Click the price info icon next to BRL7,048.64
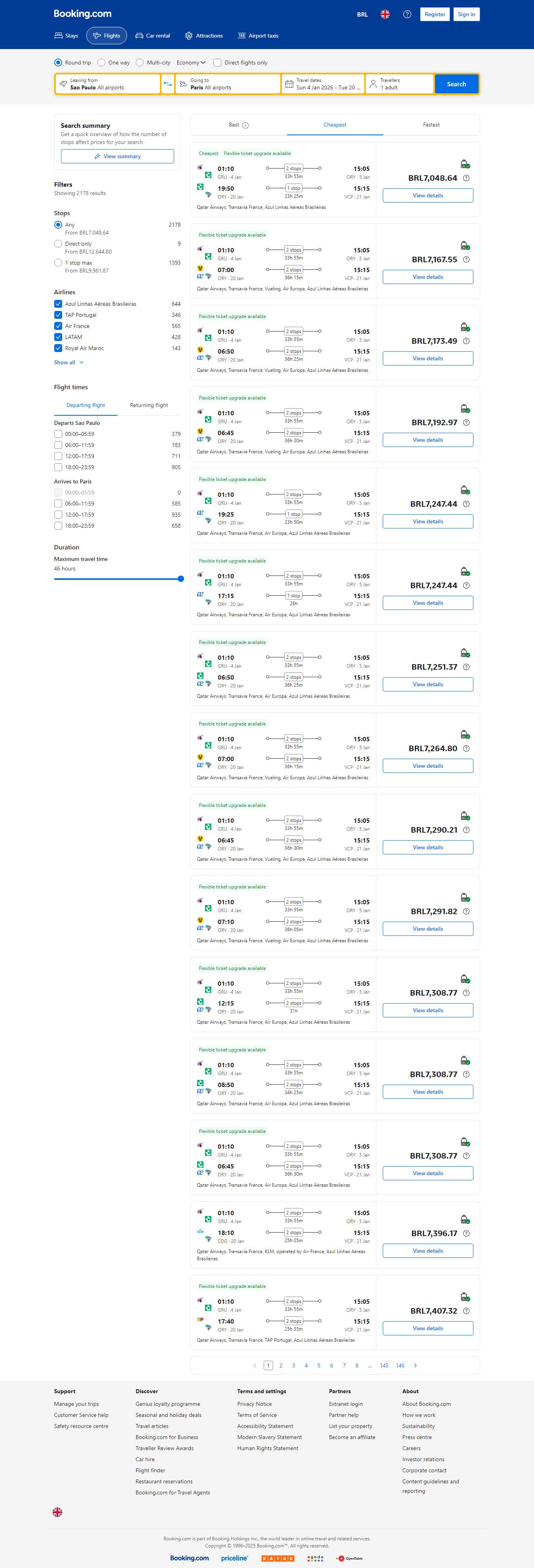The height and width of the screenshot is (1568, 534). (x=466, y=178)
